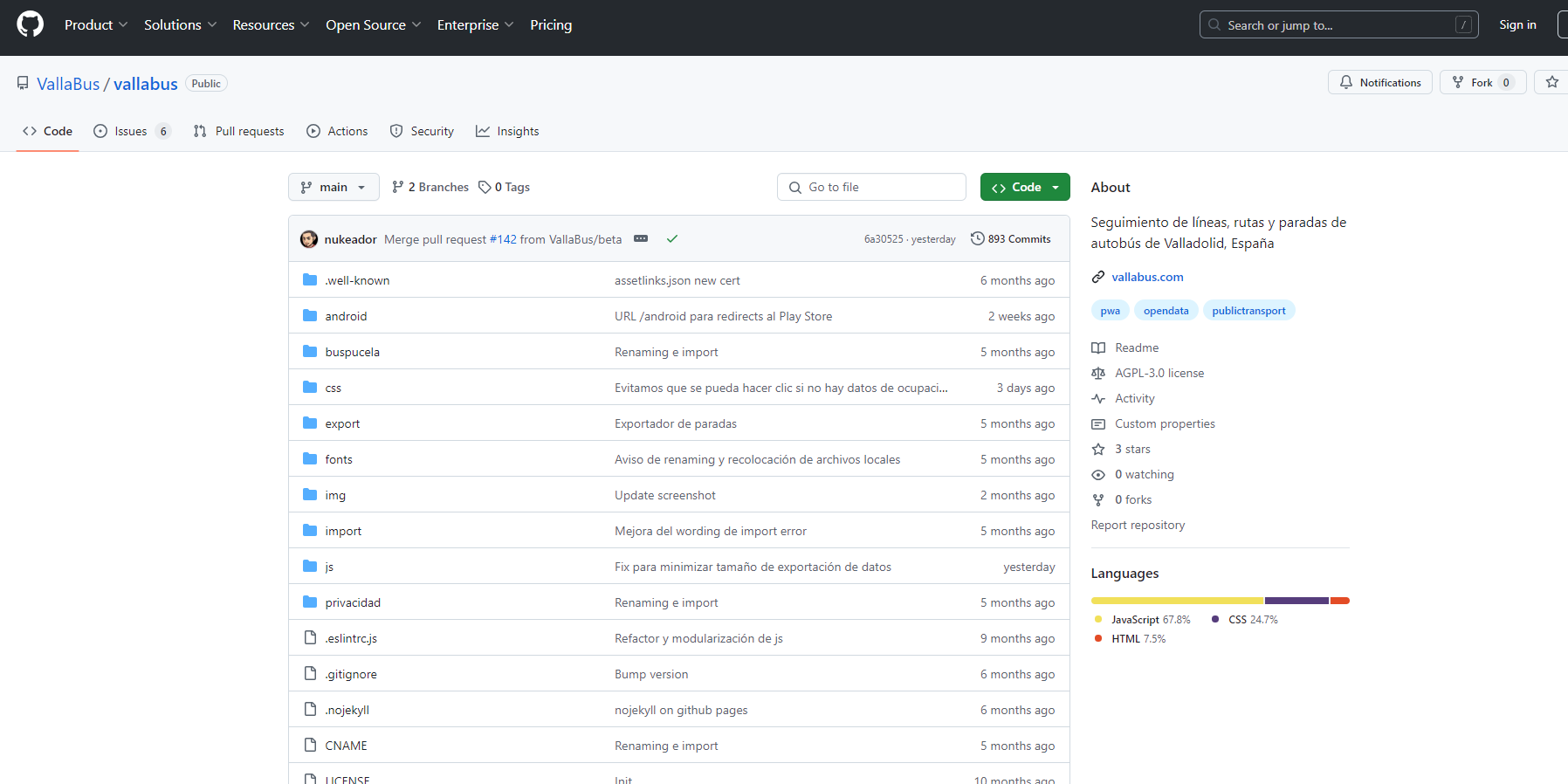Click the folder icon for android
Viewport: 1568px width, 784px height.
pyautogui.click(x=310, y=315)
